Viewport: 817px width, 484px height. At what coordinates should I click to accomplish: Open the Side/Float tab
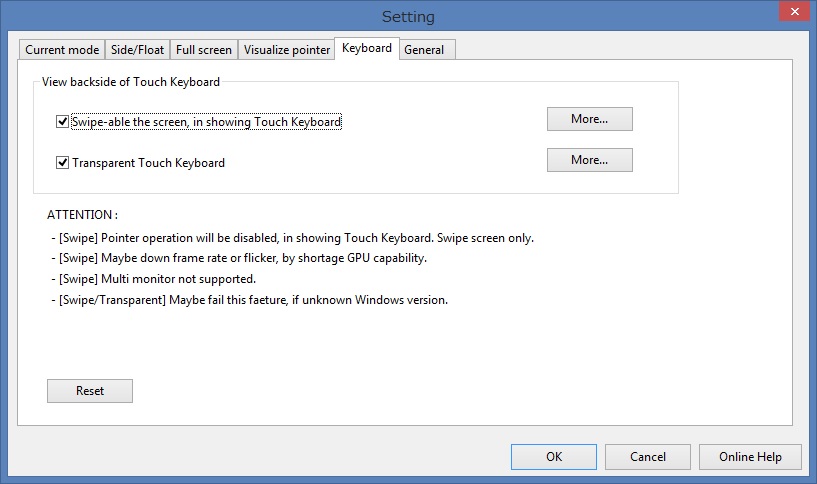[136, 49]
